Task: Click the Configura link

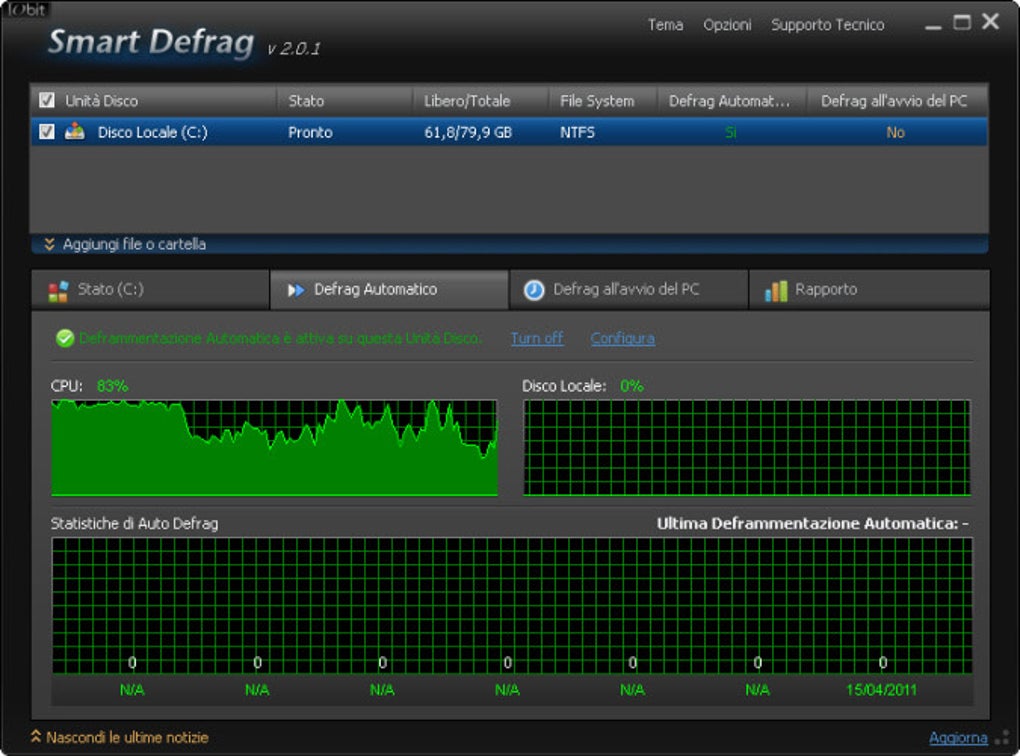Action: (623, 338)
